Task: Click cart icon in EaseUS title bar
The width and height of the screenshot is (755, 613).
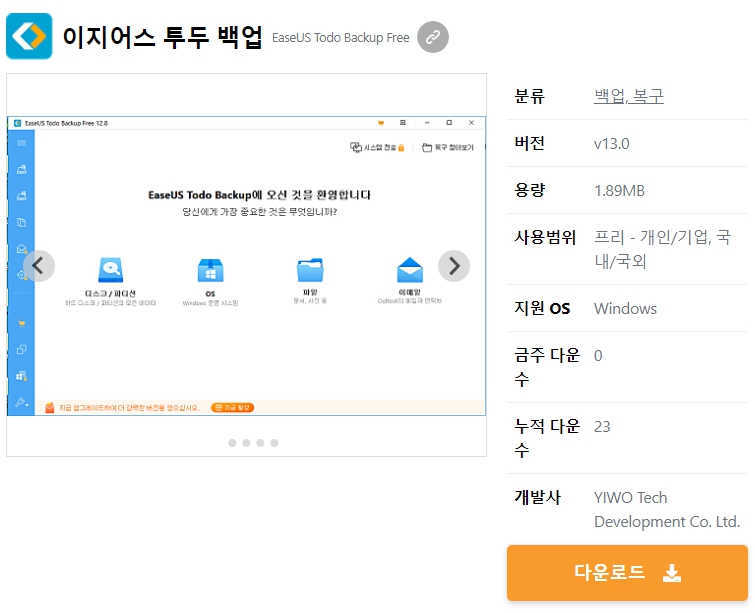Action: [x=381, y=123]
